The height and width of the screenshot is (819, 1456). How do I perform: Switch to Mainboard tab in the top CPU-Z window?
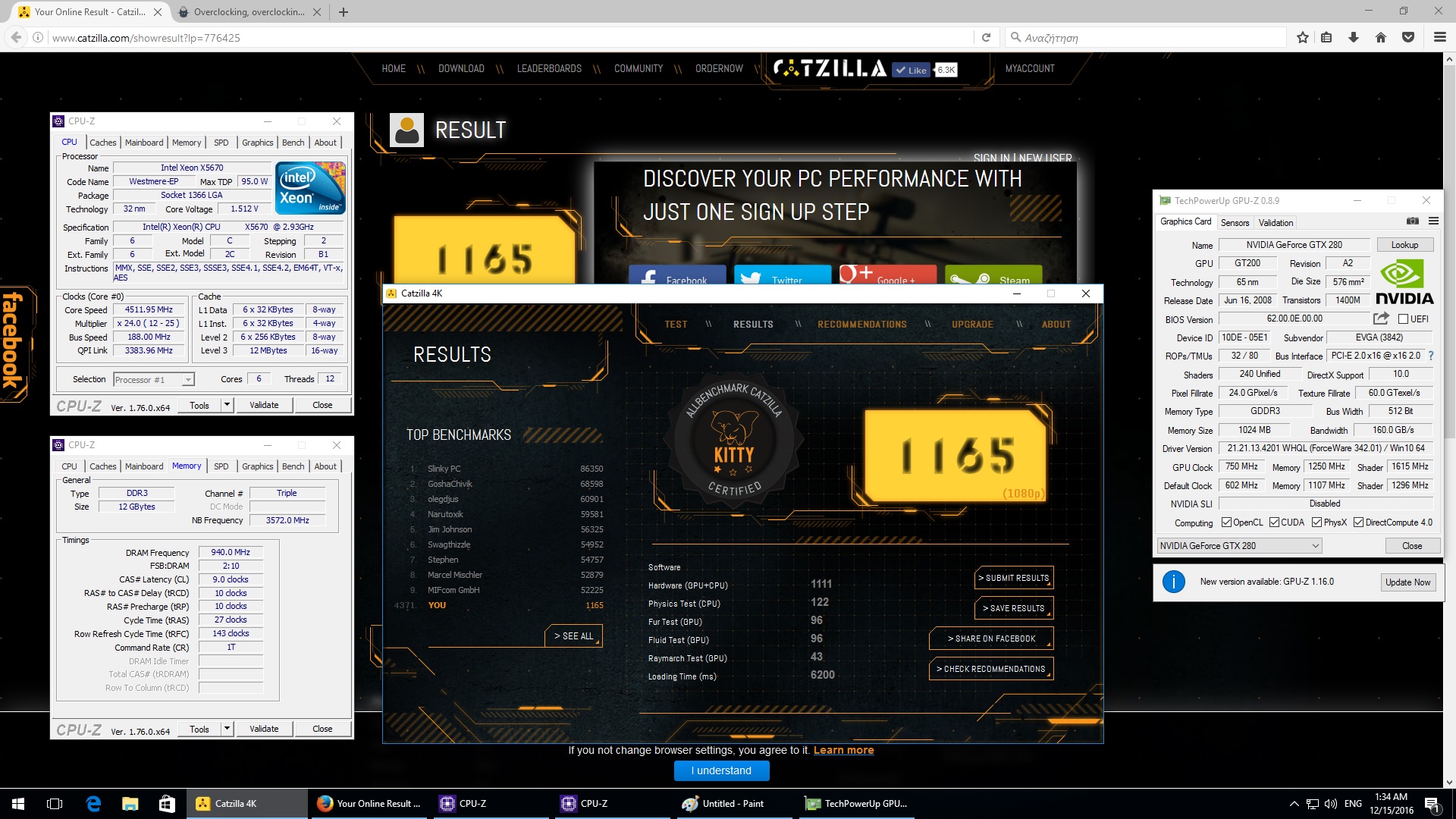pos(144,143)
